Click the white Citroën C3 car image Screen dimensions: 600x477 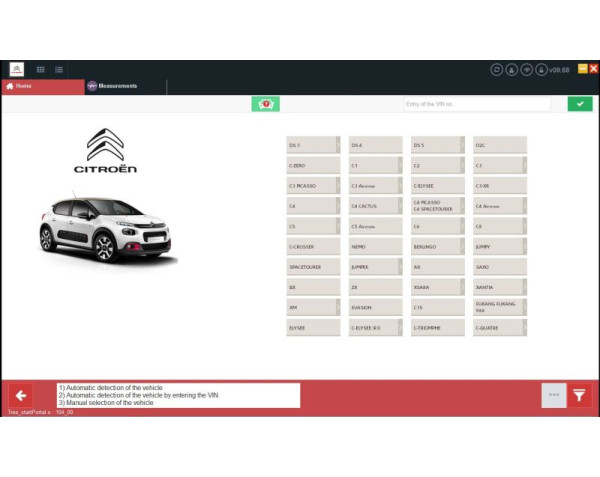point(106,228)
